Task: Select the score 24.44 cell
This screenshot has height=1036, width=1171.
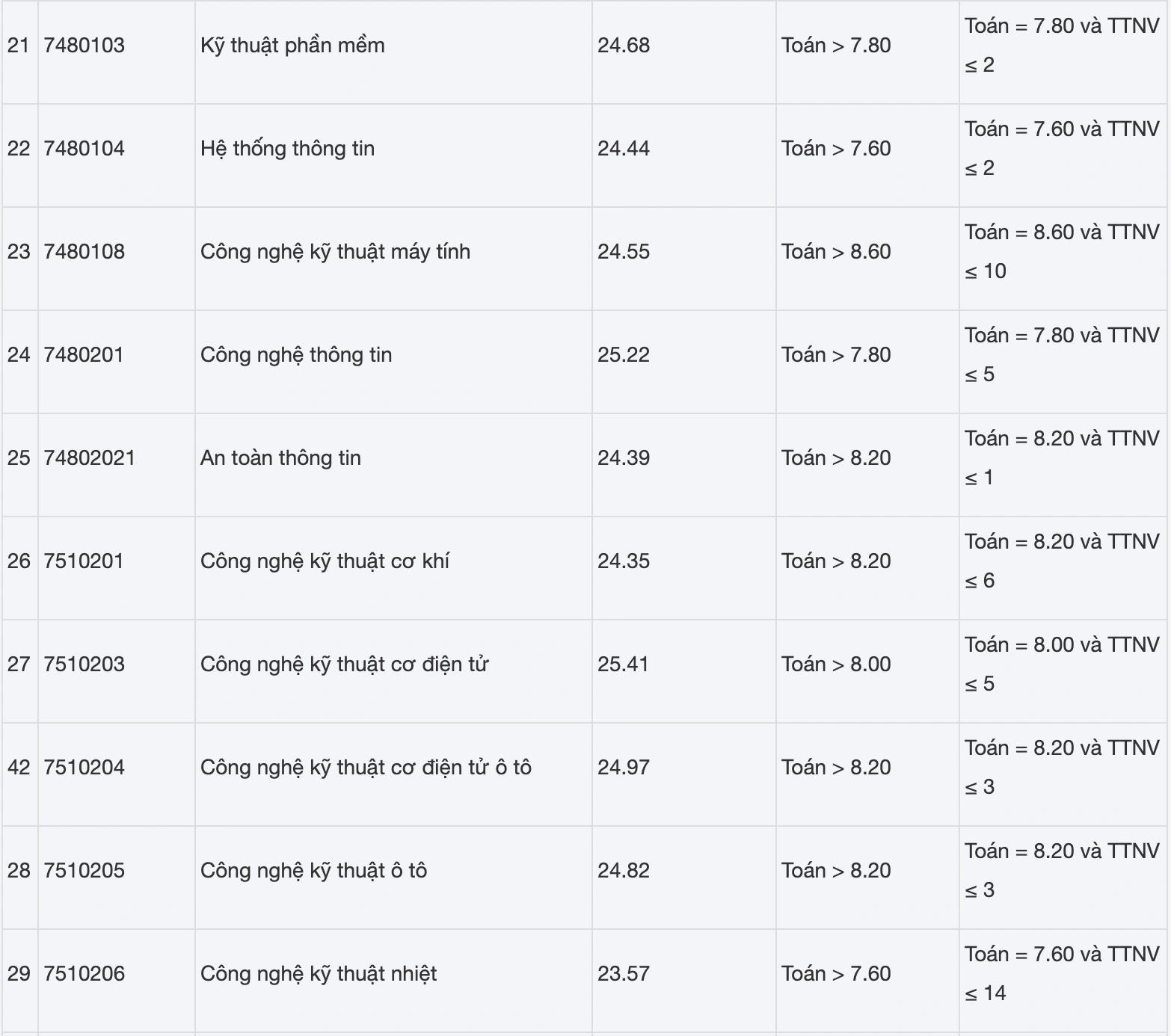Action: [x=624, y=149]
